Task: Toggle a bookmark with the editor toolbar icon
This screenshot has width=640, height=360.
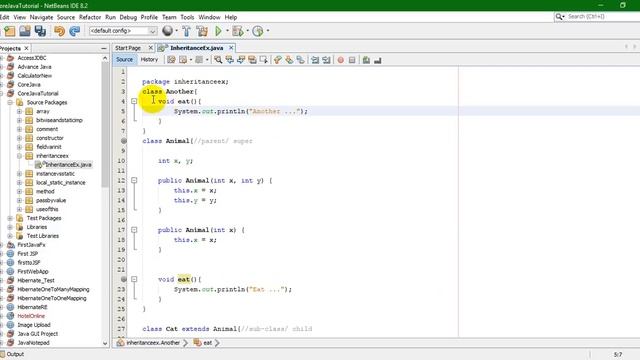Action: click(x=301, y=60)
